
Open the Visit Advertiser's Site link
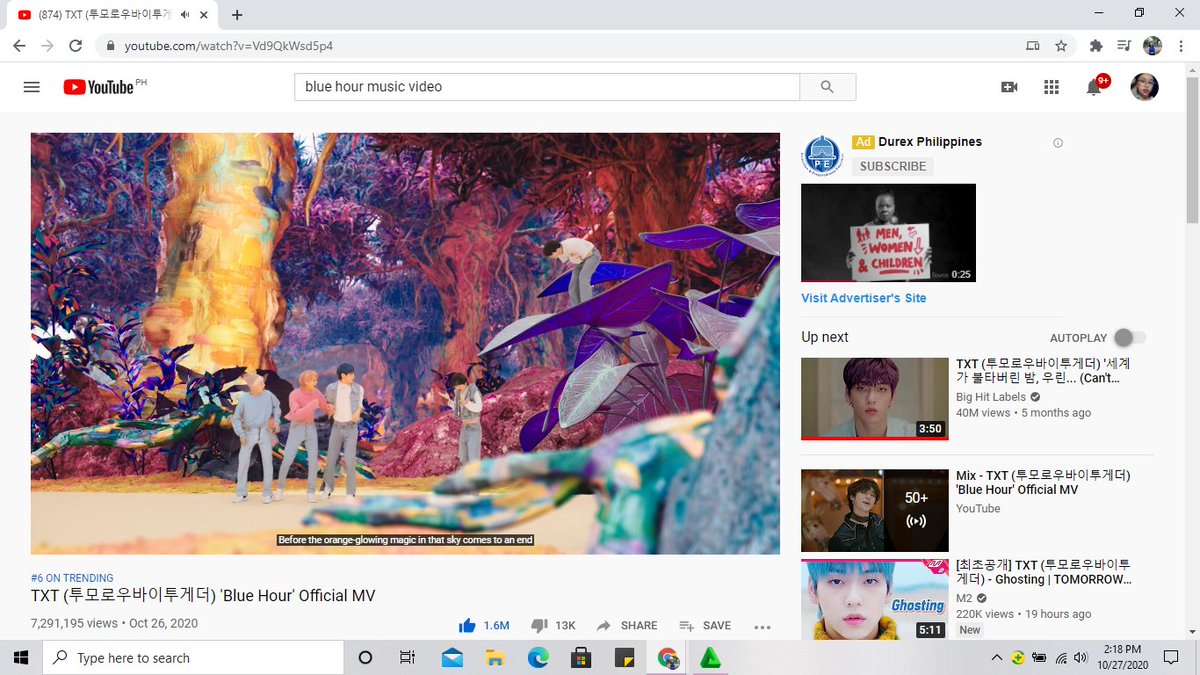864,298
